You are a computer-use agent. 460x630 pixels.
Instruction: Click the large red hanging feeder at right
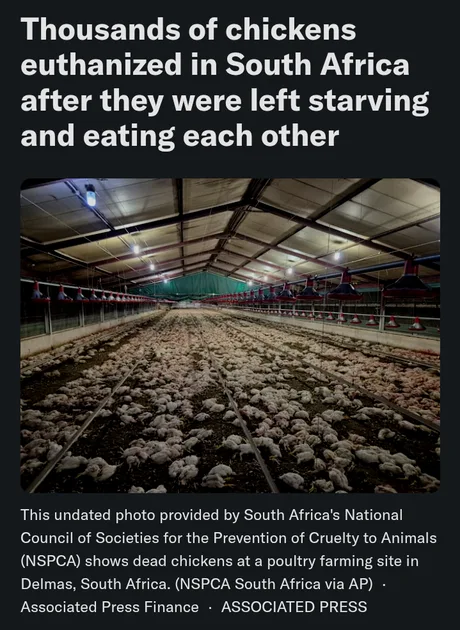point(409,278)
